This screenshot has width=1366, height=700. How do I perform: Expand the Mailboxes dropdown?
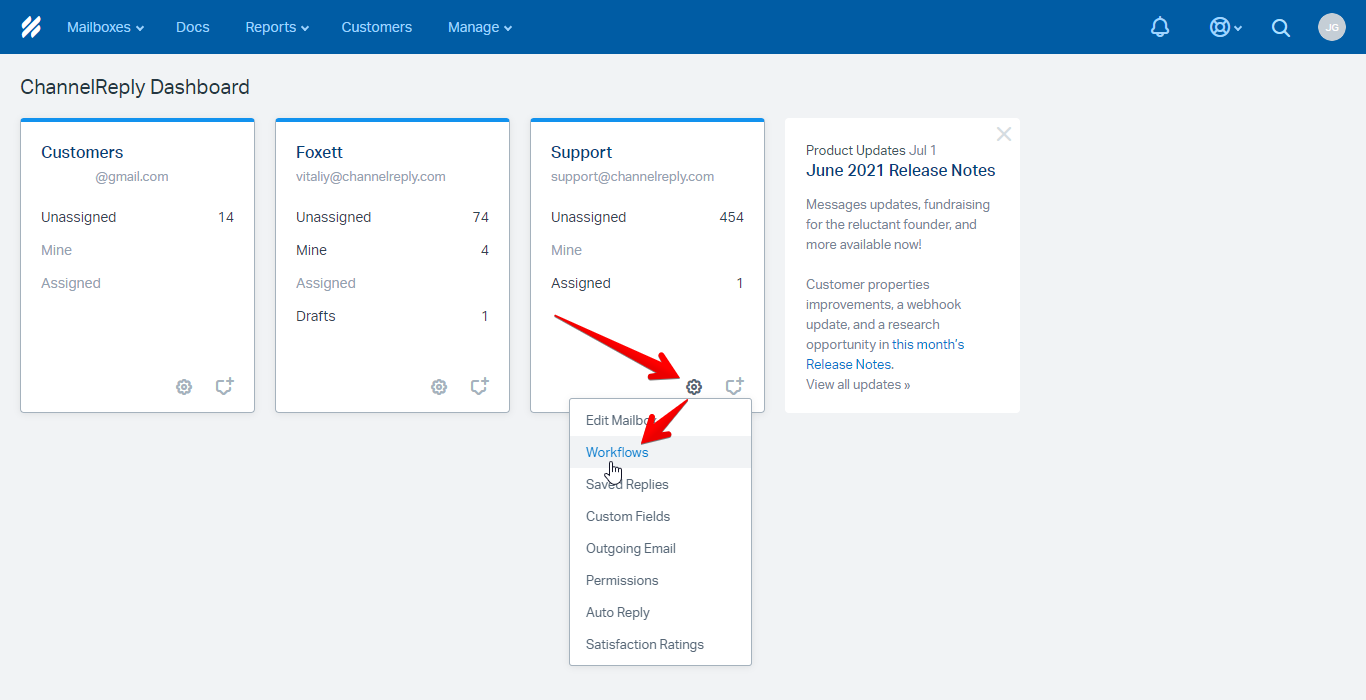105,27
